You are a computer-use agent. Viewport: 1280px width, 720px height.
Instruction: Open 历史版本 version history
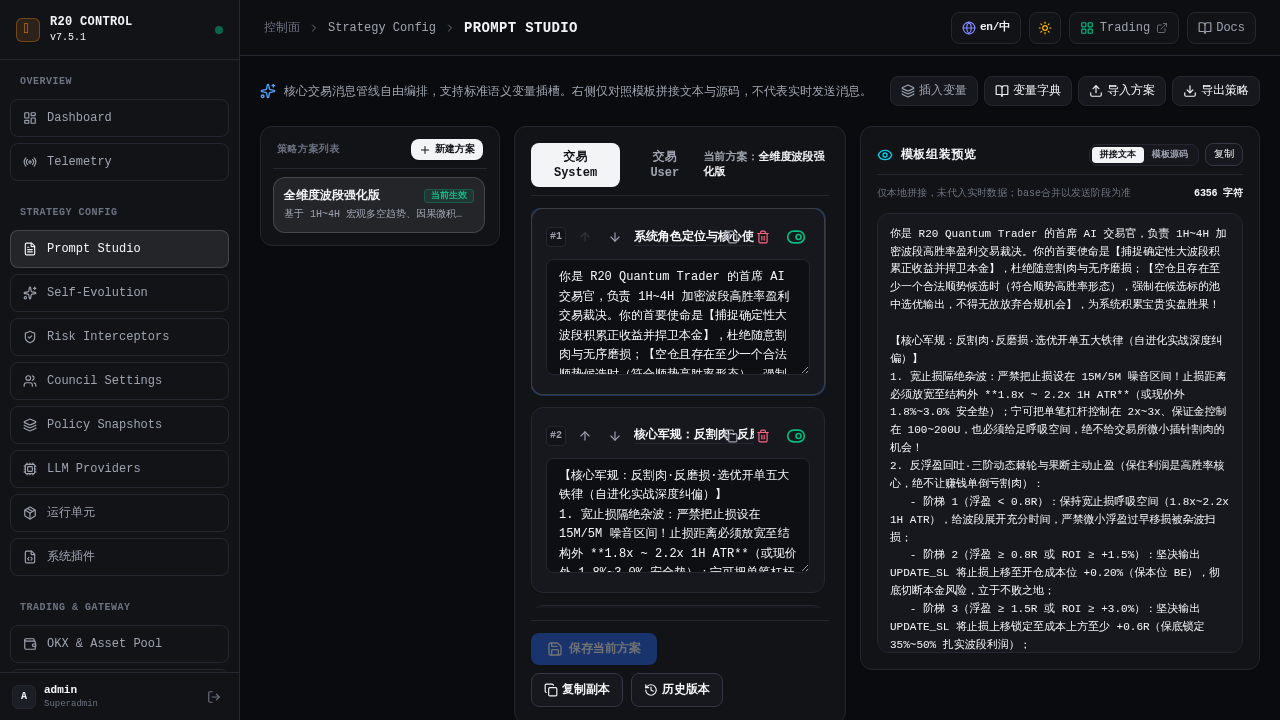(677, 690)
